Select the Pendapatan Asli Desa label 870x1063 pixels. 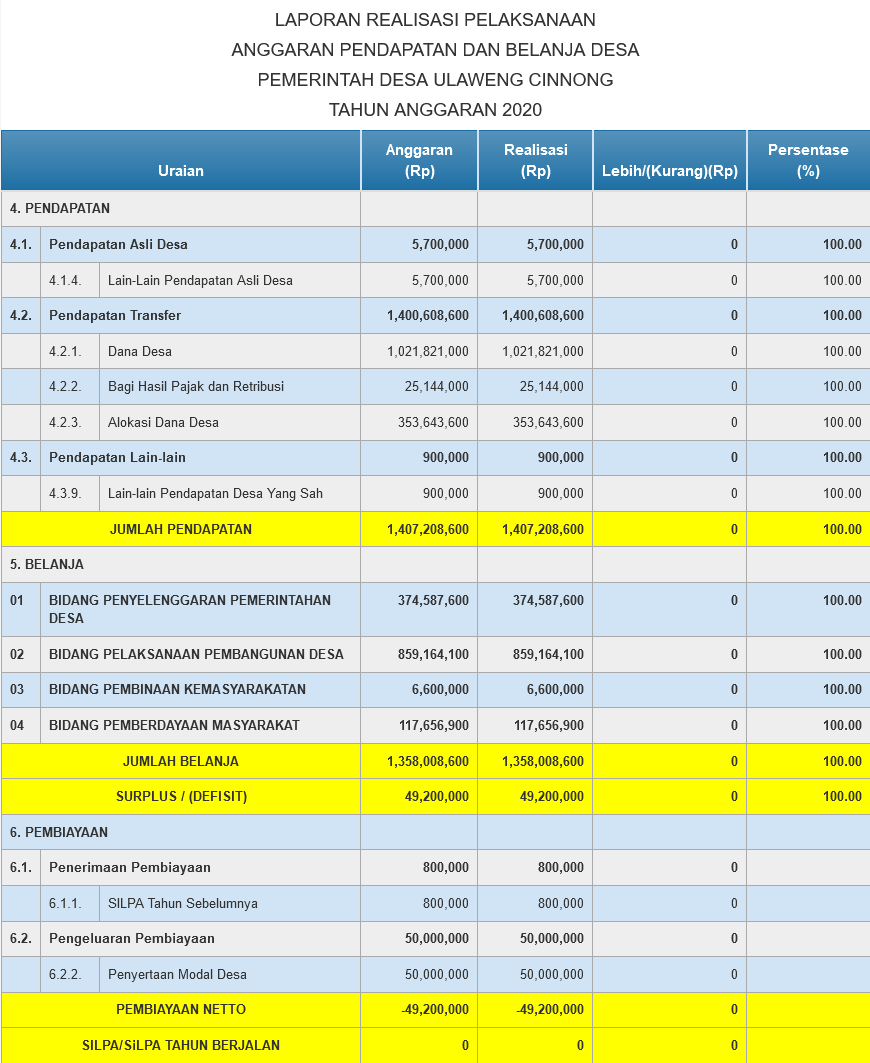coord(118,245)
